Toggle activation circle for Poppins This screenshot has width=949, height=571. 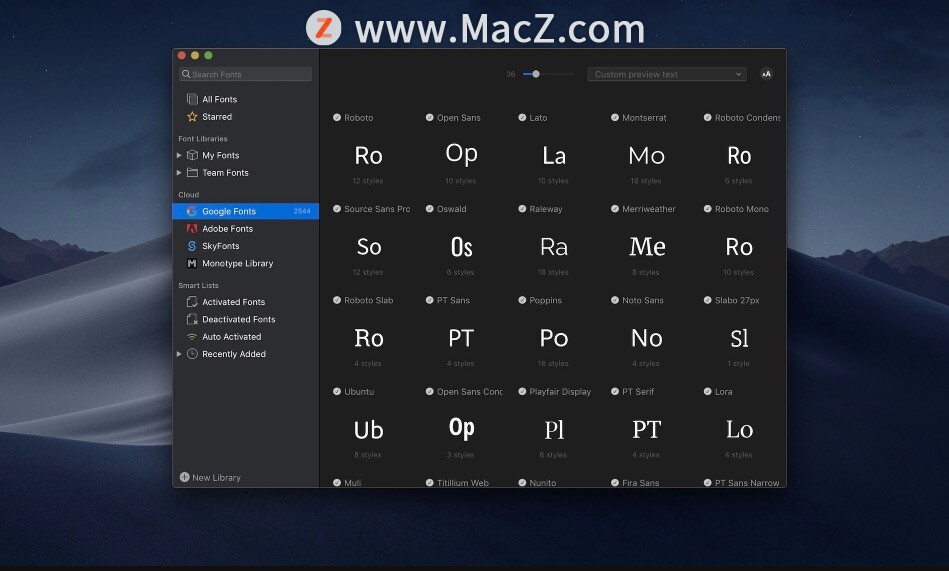[522, 300]
